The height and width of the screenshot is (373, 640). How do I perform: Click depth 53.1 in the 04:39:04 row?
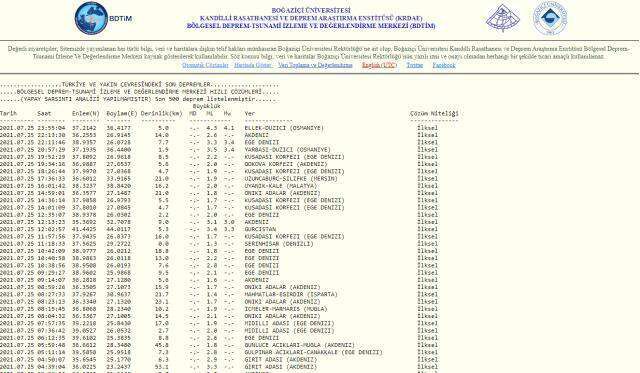[x=162, y=367]
